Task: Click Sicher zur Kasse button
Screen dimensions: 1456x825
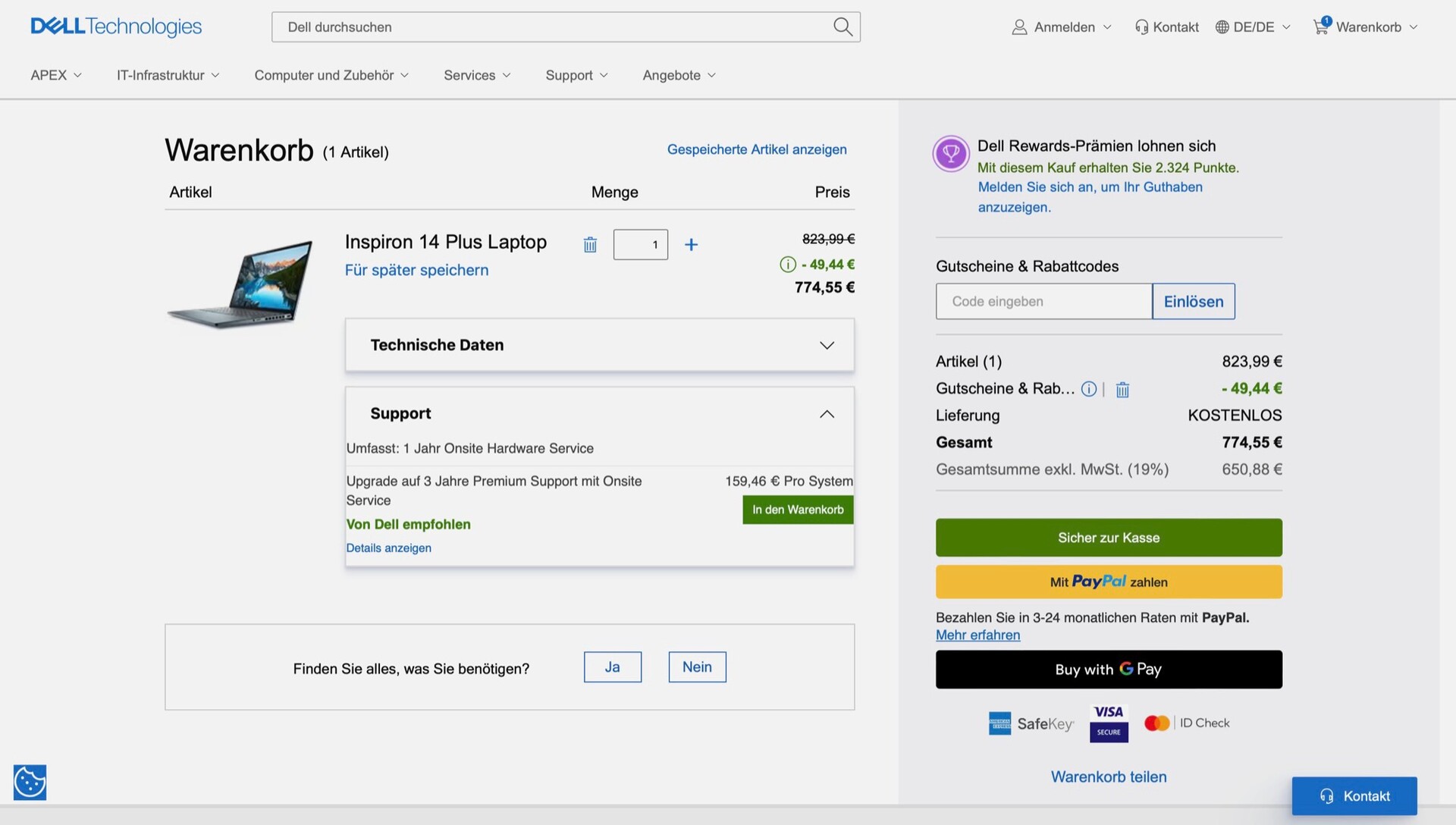Action: 1109,538
